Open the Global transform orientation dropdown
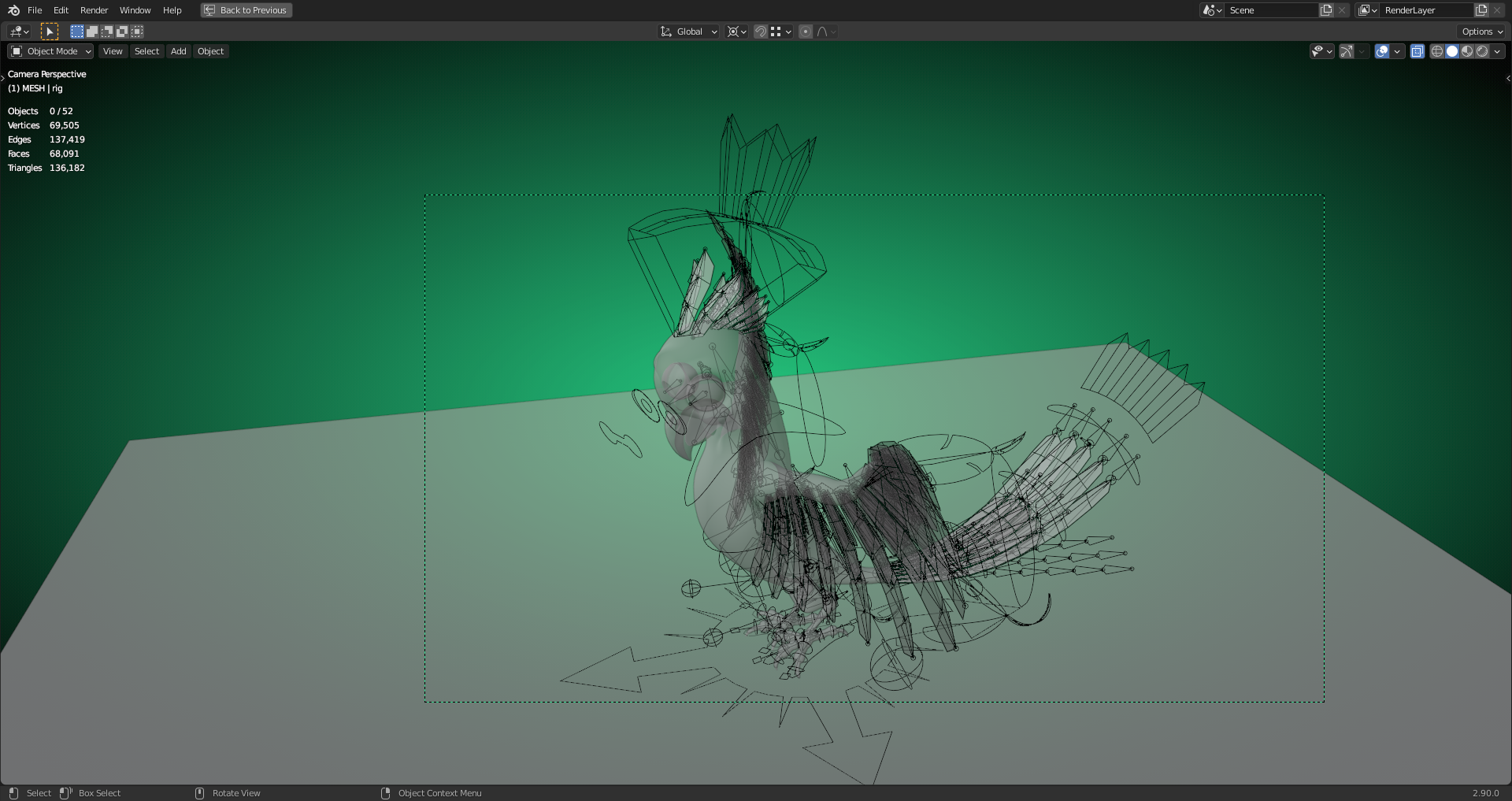Screen dimensions: 1512x801 pyautogui.click(x=687, y=32)
